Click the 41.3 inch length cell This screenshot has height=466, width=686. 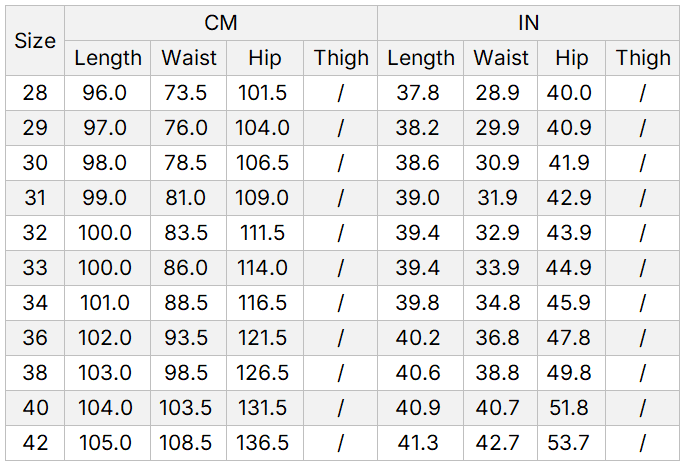[418, 443]
